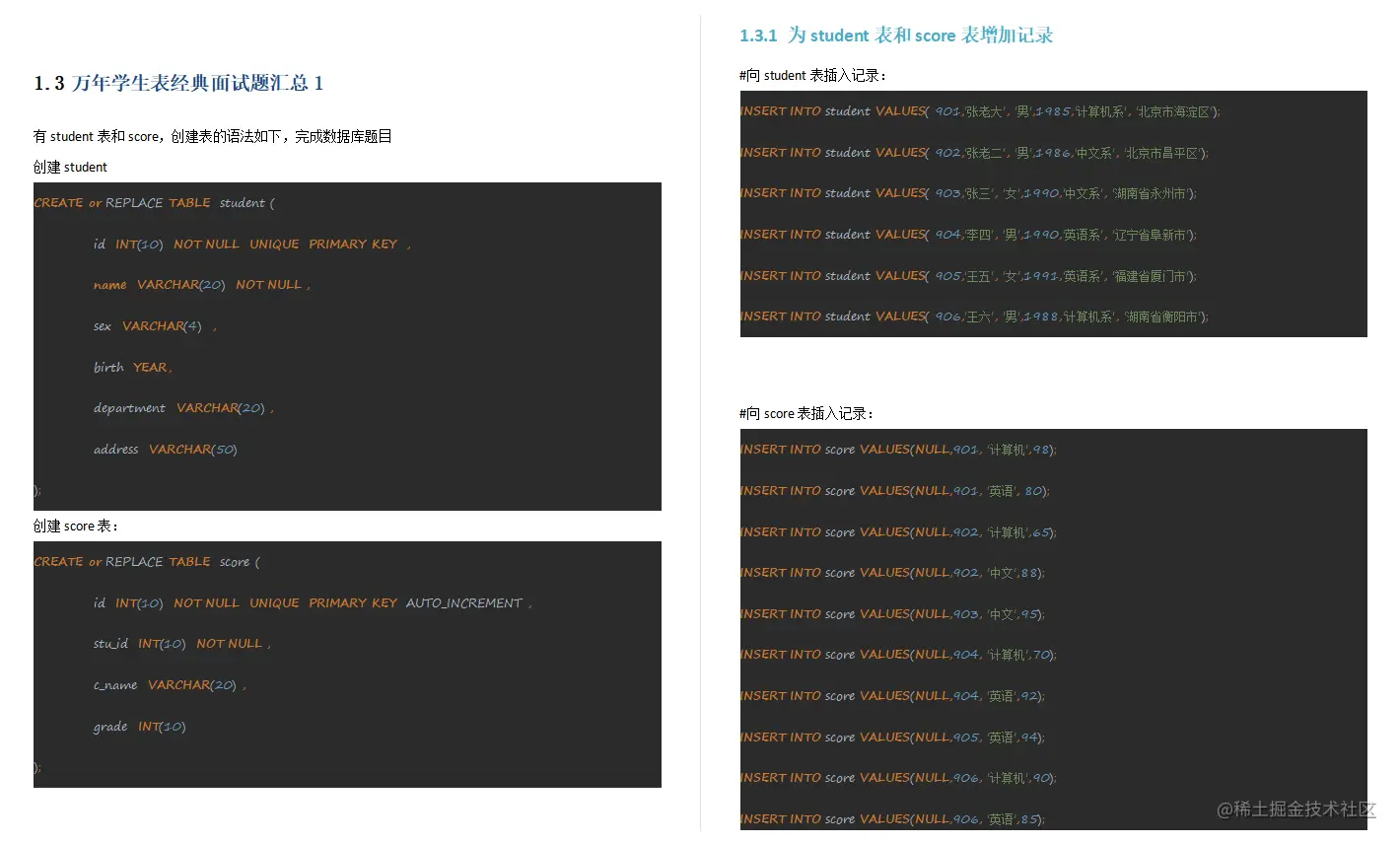This screenshot has width=1400, height=844.
Task: Click score insert row 906 计算机 90
Action: [x=899, y=778]
